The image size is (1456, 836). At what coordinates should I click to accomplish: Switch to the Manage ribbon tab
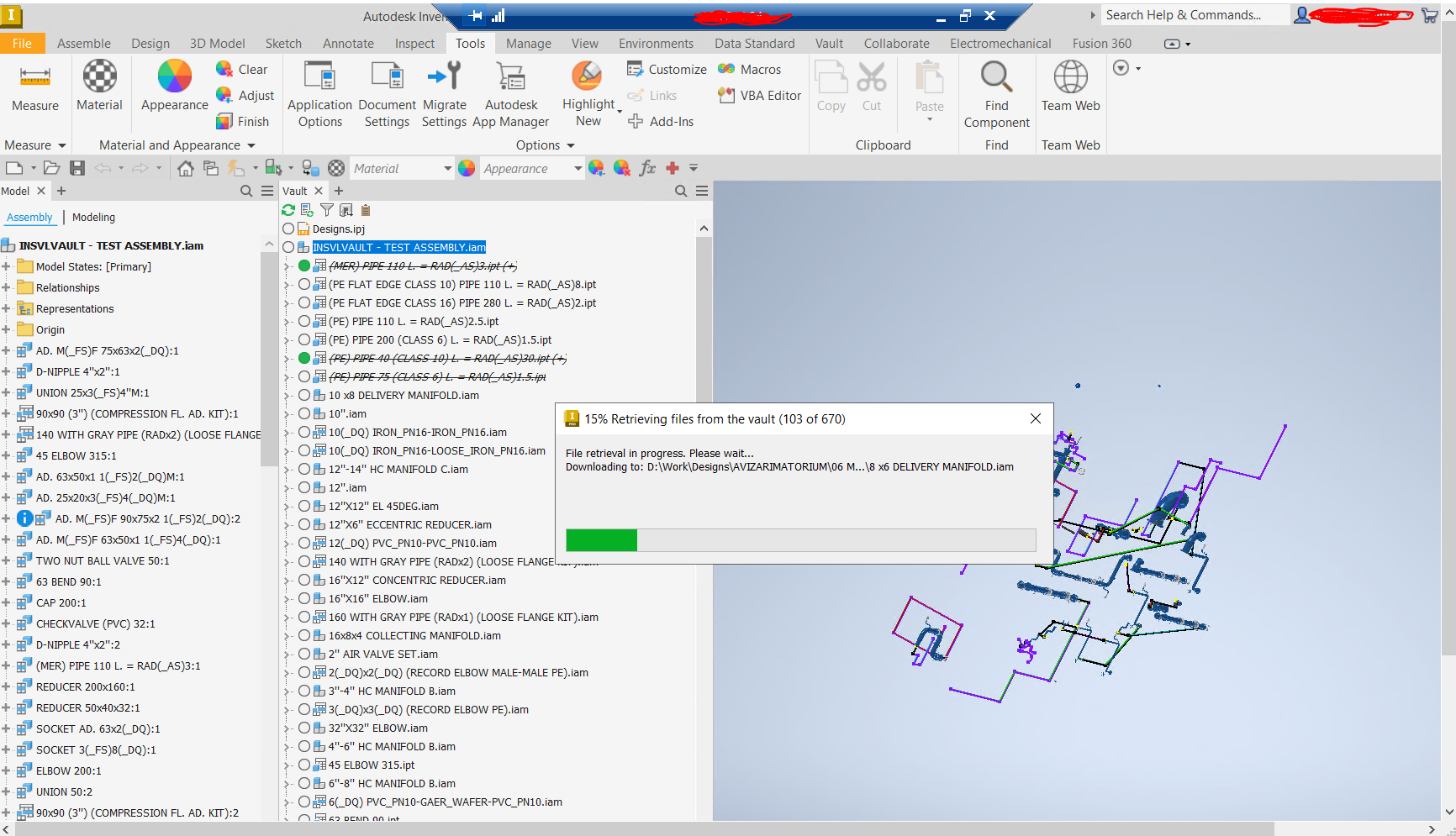(x=529, y=44)
